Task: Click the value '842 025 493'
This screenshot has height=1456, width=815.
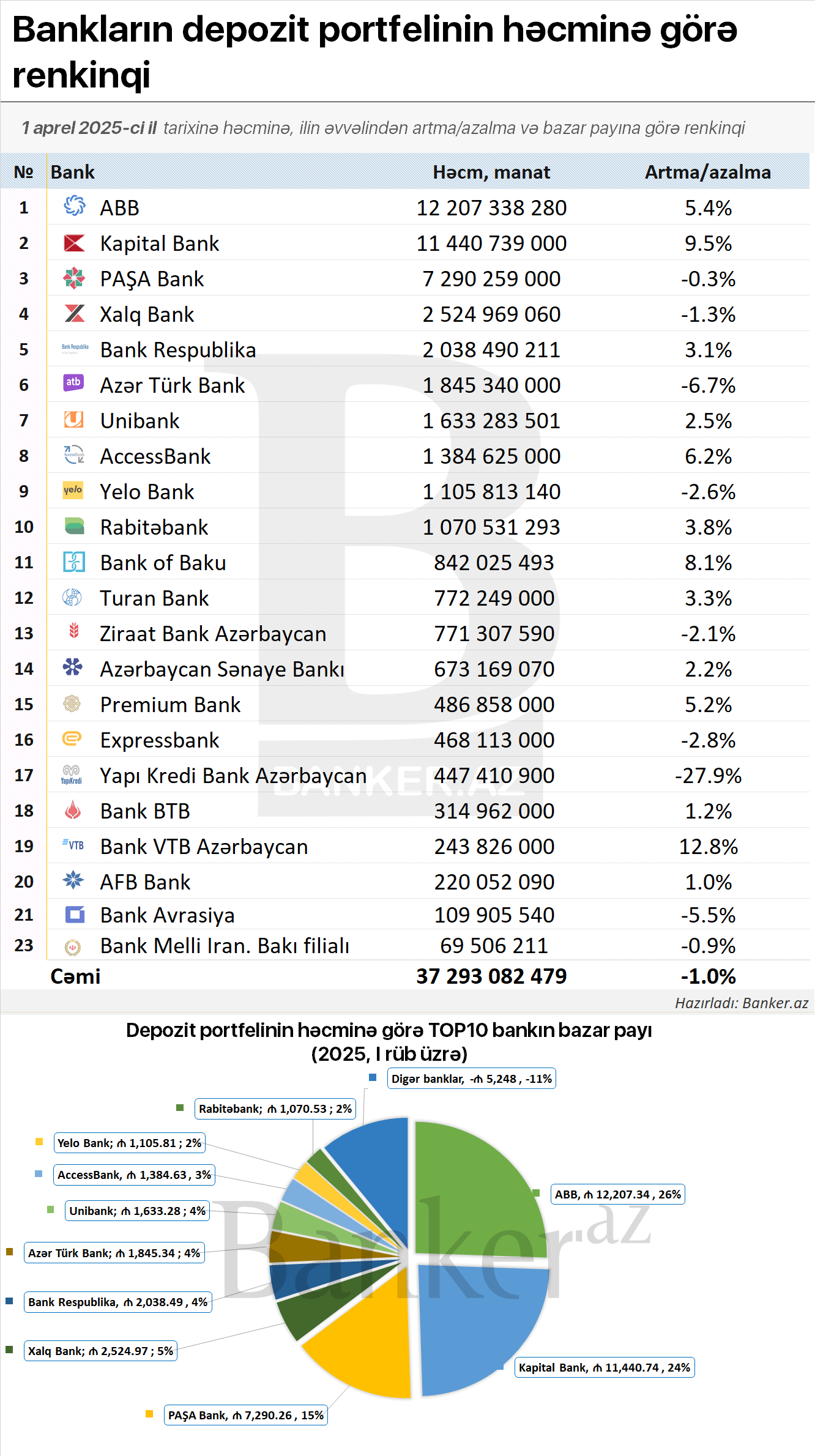Action: coord(494,563)
